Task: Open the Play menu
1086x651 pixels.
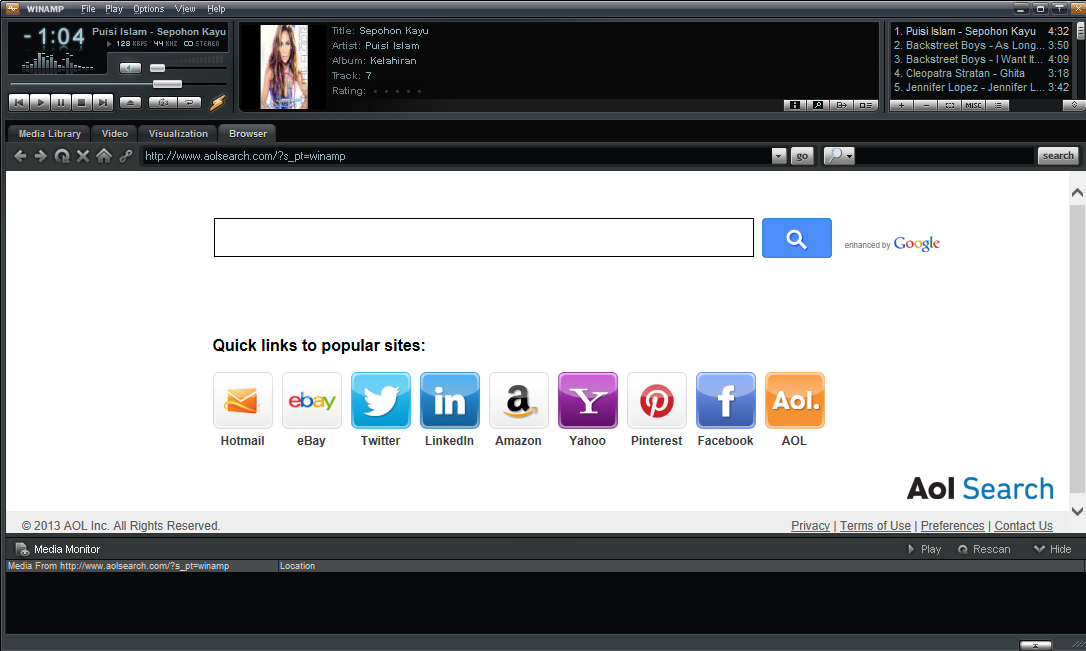Action: coord(114,9)
